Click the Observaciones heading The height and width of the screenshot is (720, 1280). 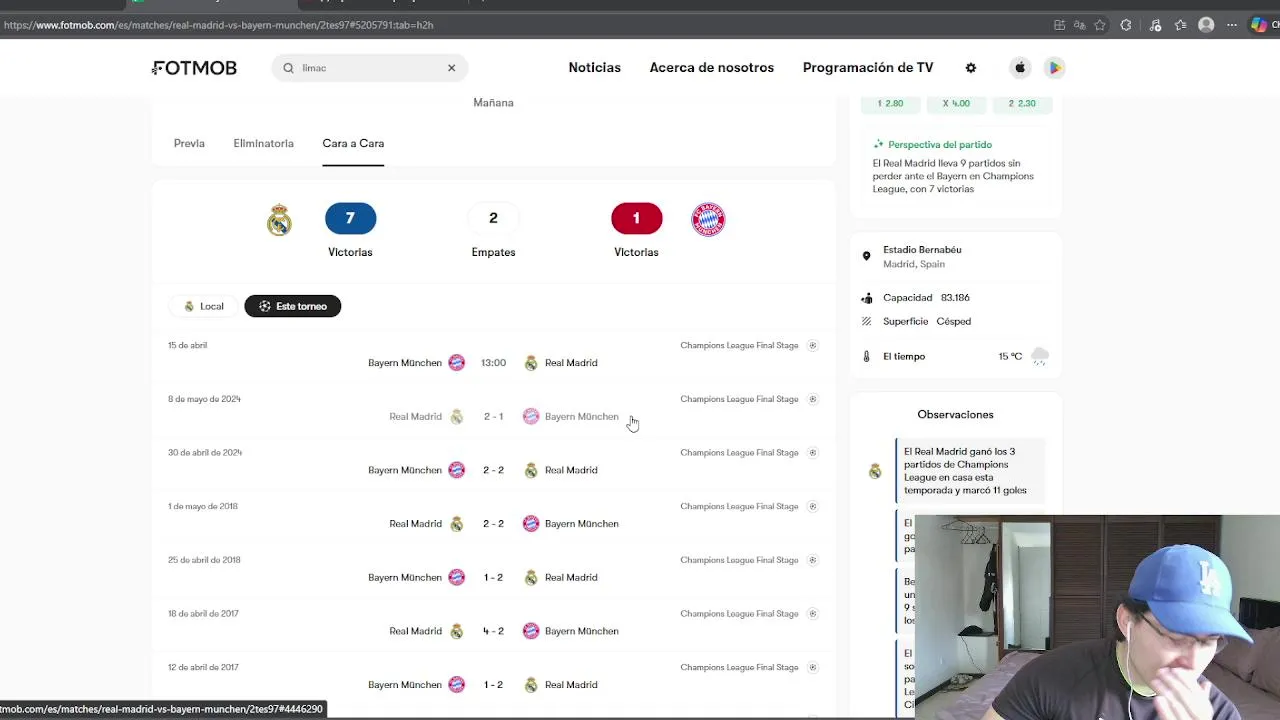[955, 414]
